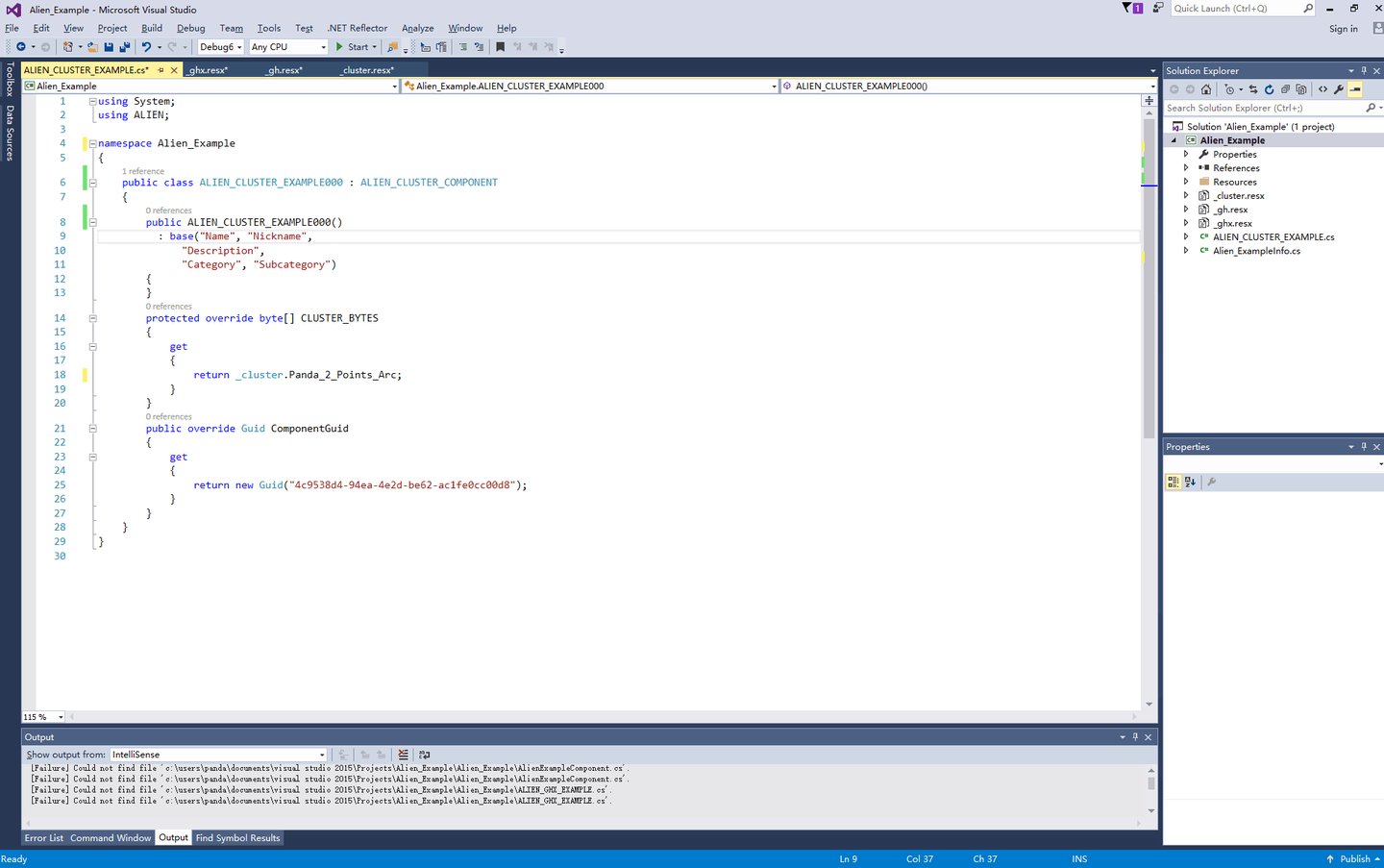Viewport: 1384px width, 868px height.
Task: Select Alien_ExampleInfo.cs in Solution Explorer
Action: tap(1256, 251)
